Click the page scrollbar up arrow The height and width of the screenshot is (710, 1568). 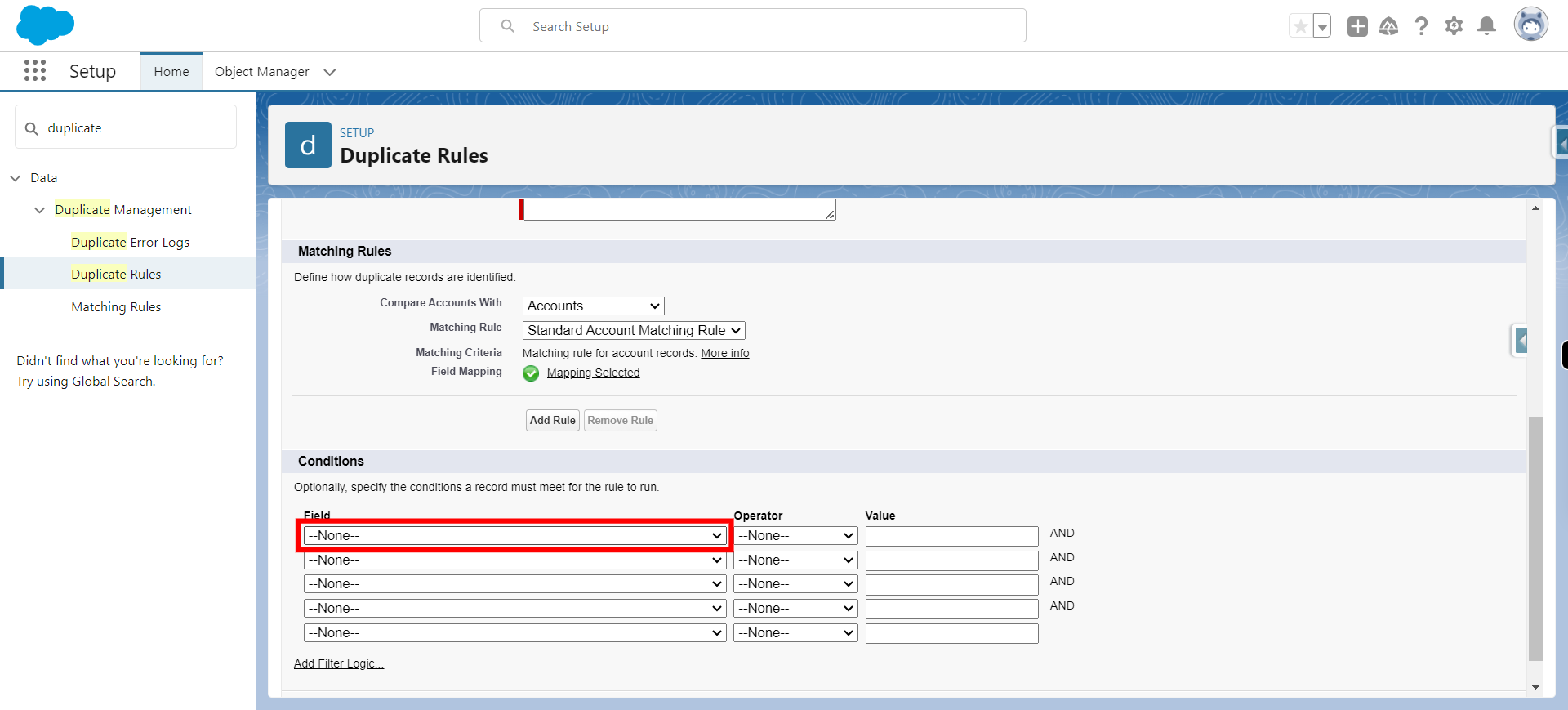1535,209
